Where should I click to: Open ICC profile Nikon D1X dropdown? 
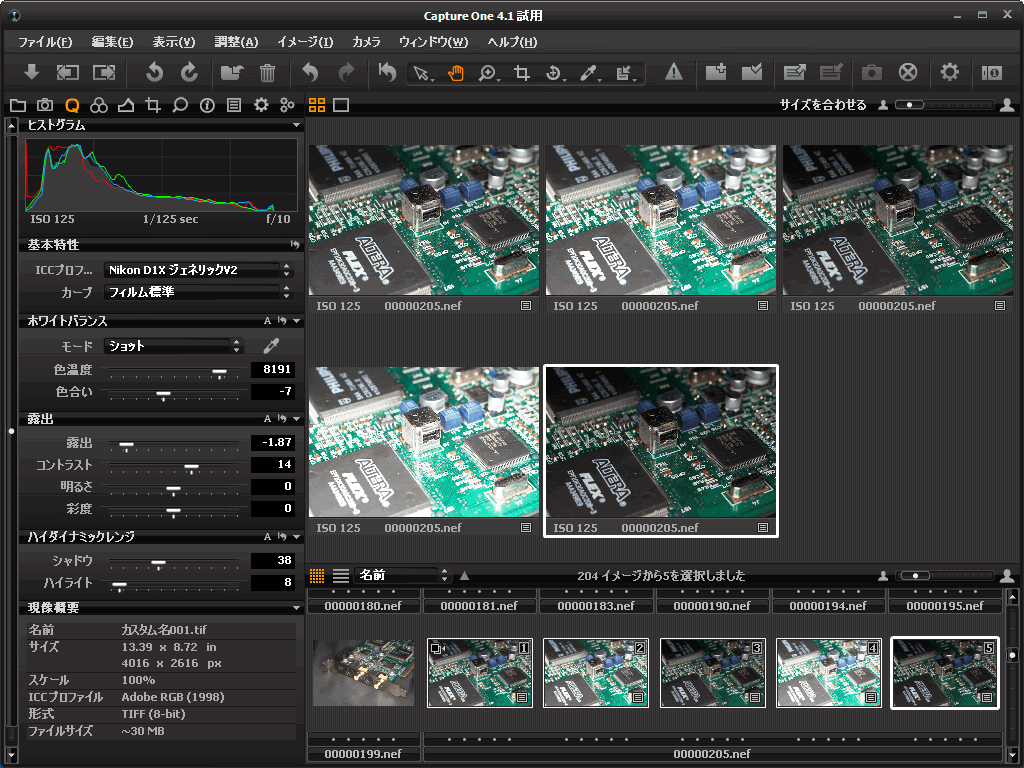click(199, 270)
